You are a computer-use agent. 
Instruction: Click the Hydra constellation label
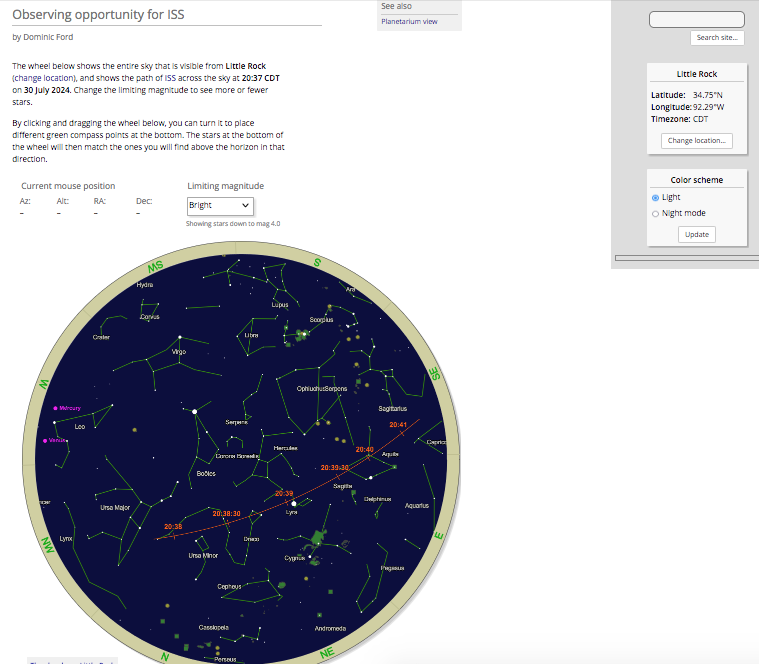coord(145,285)
